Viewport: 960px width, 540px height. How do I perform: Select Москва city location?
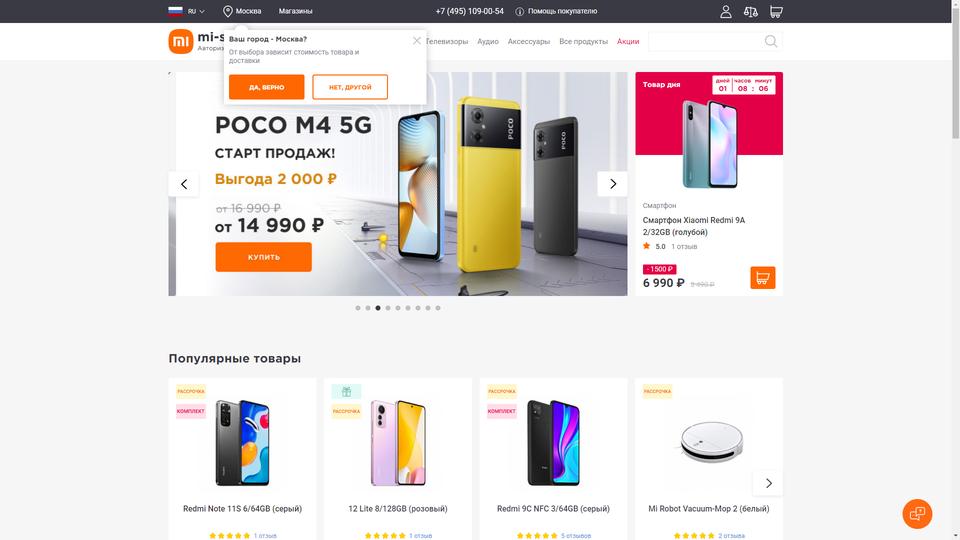click(x=242, y=11)
